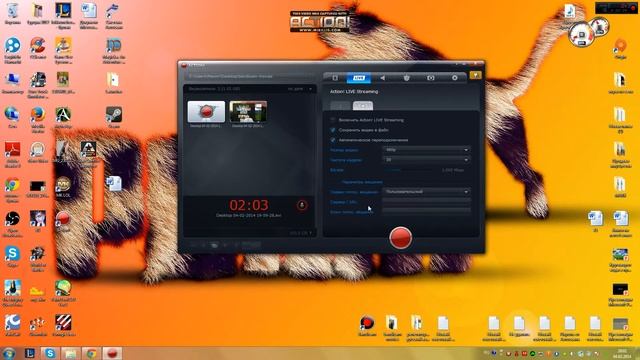Viewport: 640px width, 360px height.
Task: Click the server URL input field
Action: click(427, 201)
